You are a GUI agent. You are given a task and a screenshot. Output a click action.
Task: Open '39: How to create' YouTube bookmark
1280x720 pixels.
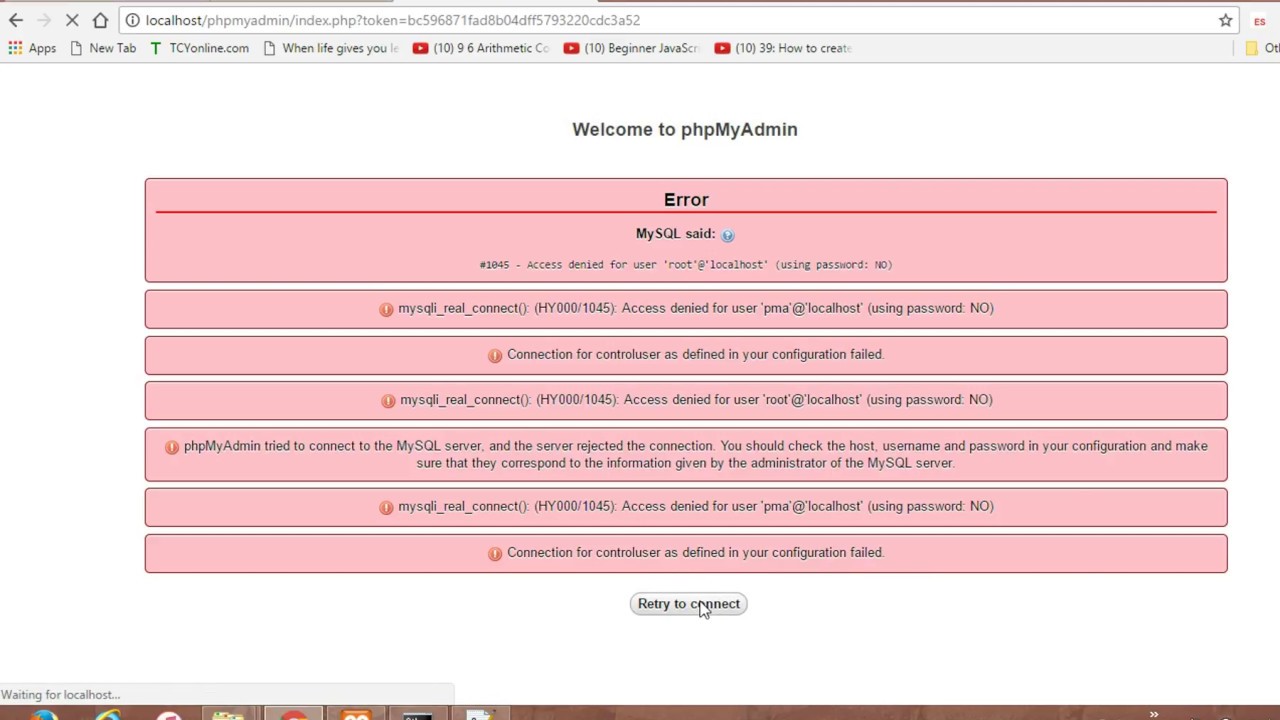tap(783, 48)
